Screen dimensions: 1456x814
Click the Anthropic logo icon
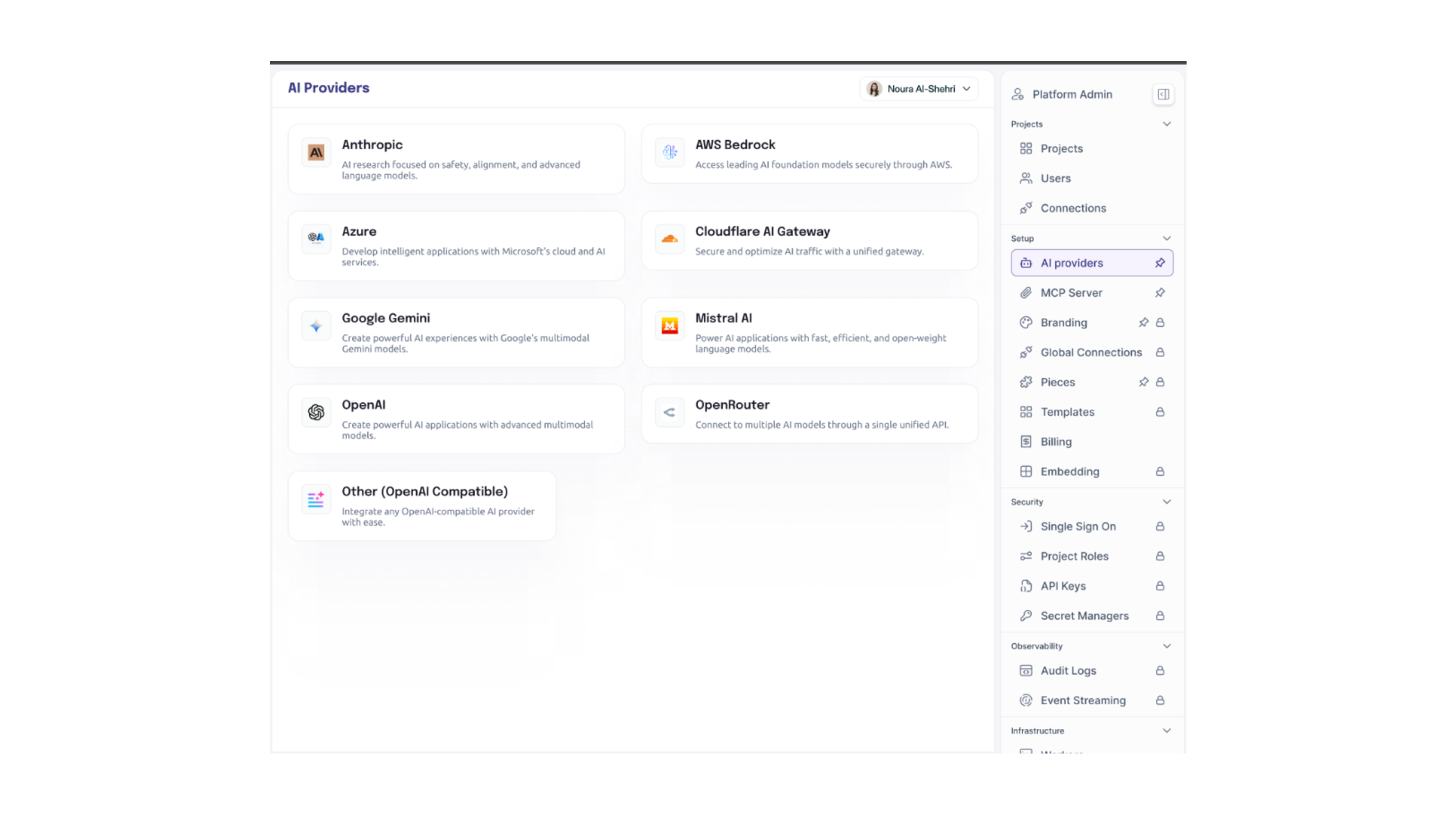pos(316,152)
